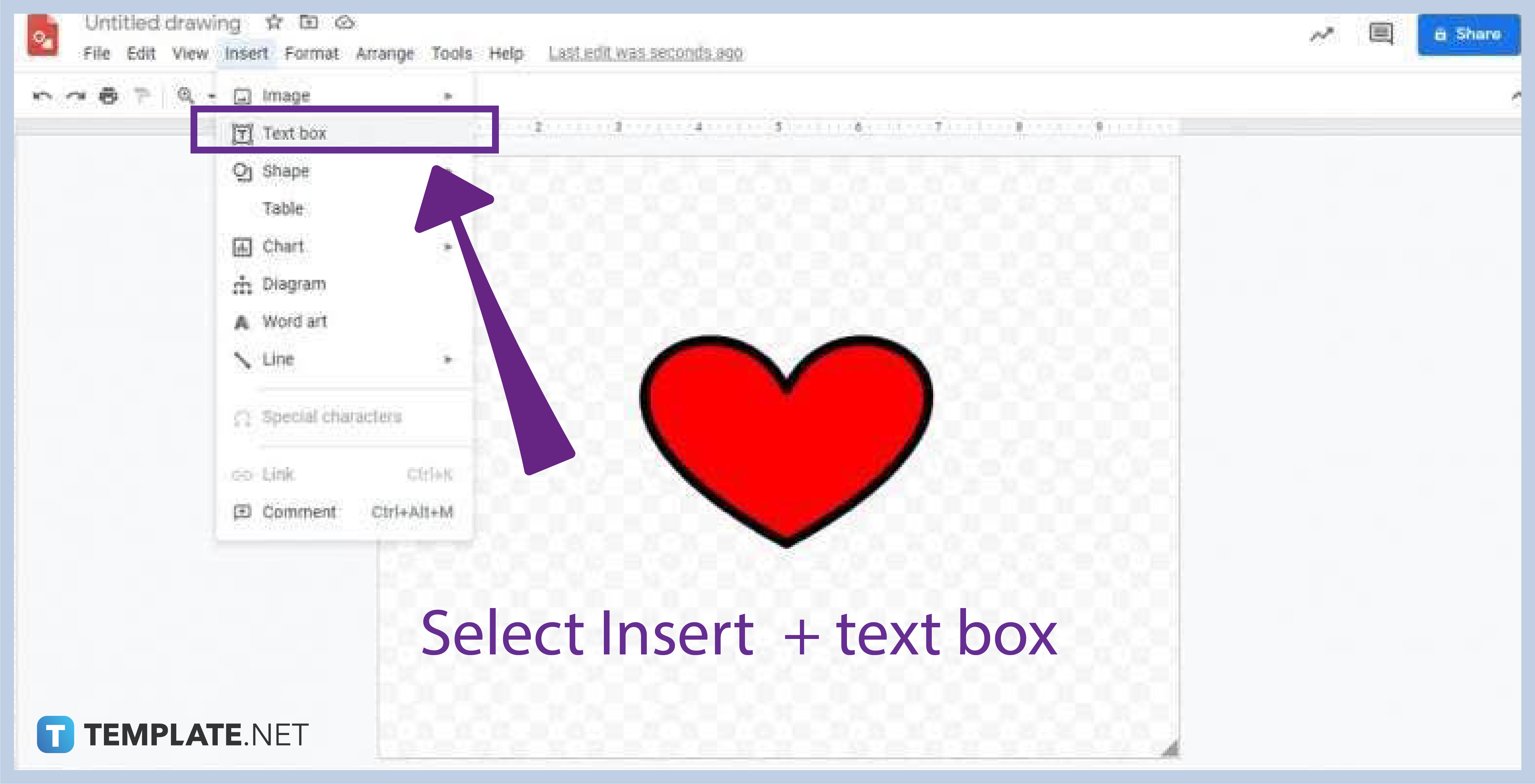Click the Google Drawings logo

point(43,36)
